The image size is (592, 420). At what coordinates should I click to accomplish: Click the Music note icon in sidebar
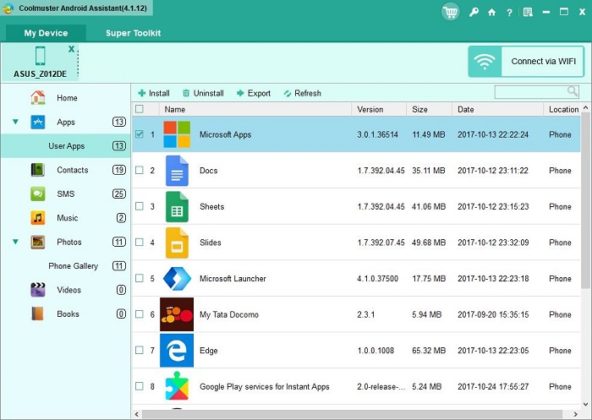(37, 218)
